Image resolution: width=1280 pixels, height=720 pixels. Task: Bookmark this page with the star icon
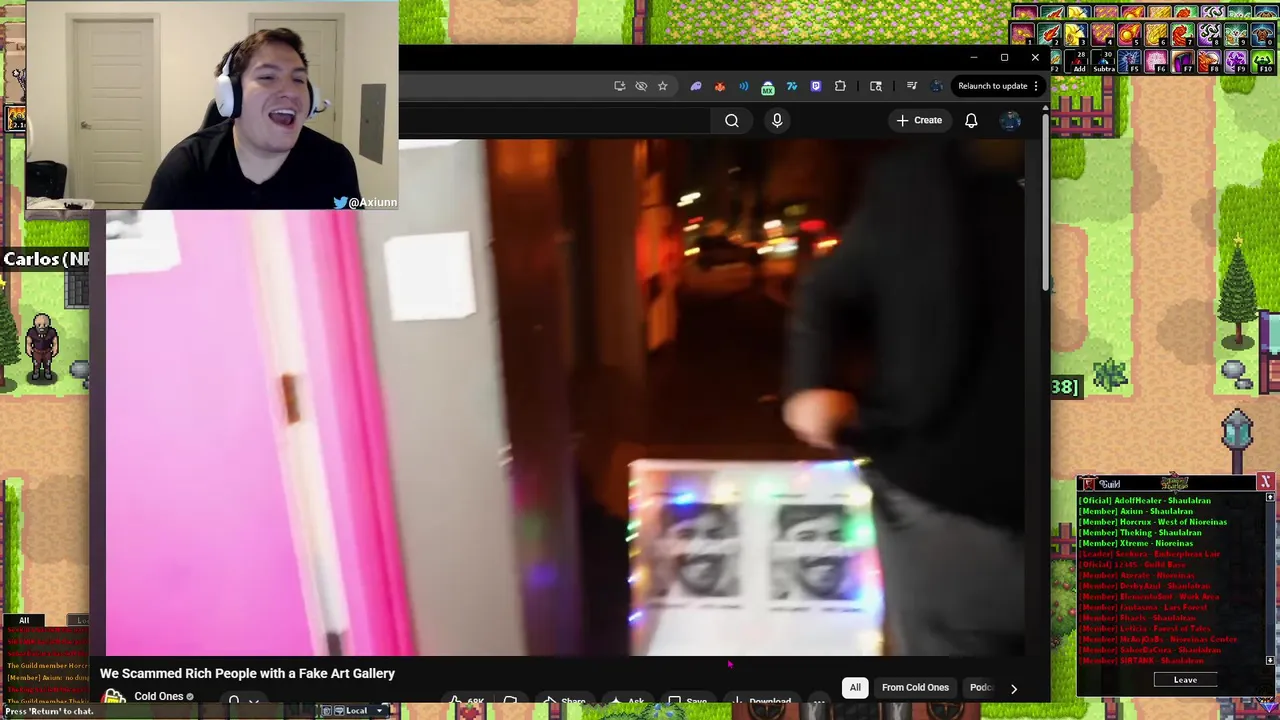[662, 86]
